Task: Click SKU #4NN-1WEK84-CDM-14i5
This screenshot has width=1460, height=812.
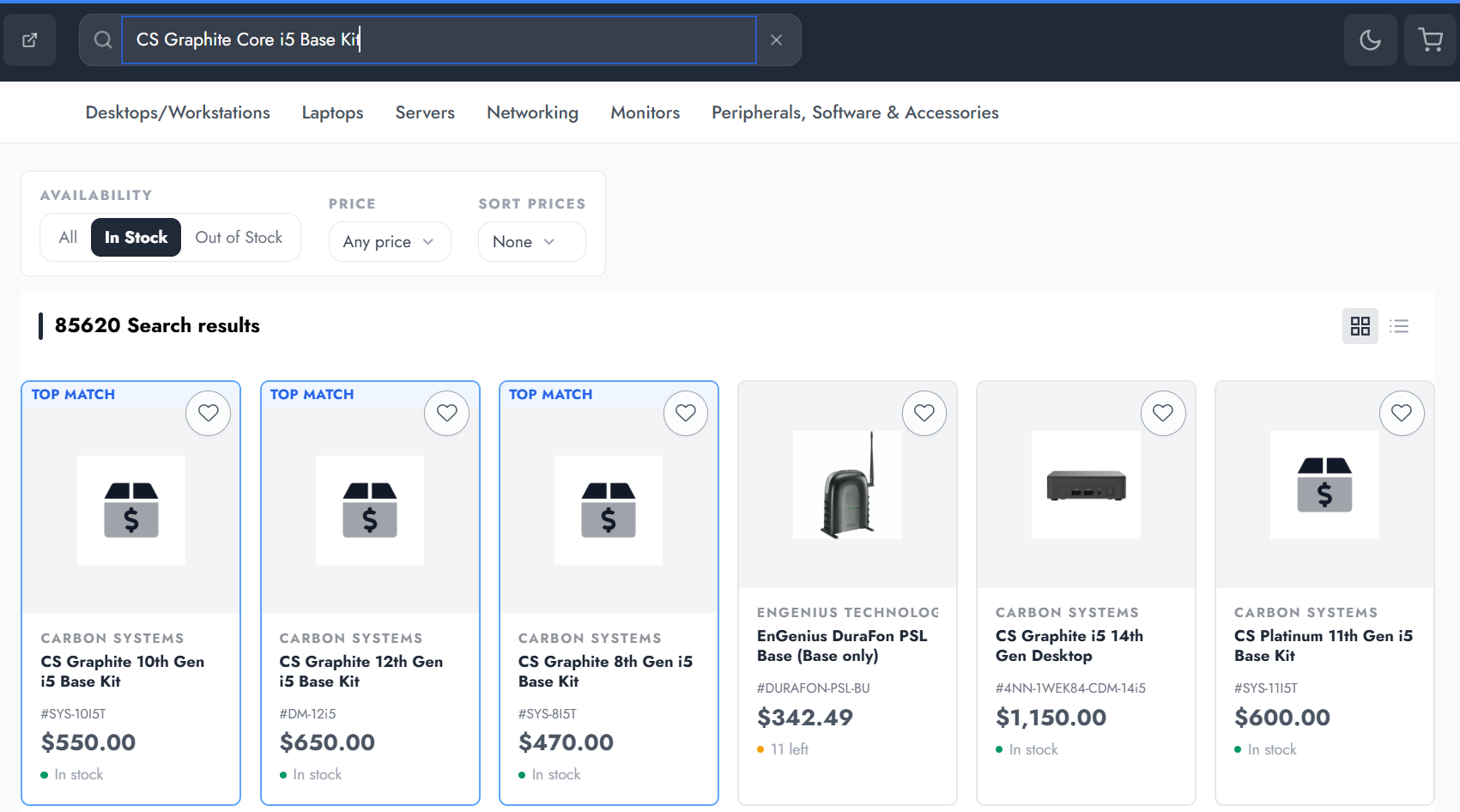Action: pos(1070,688)
